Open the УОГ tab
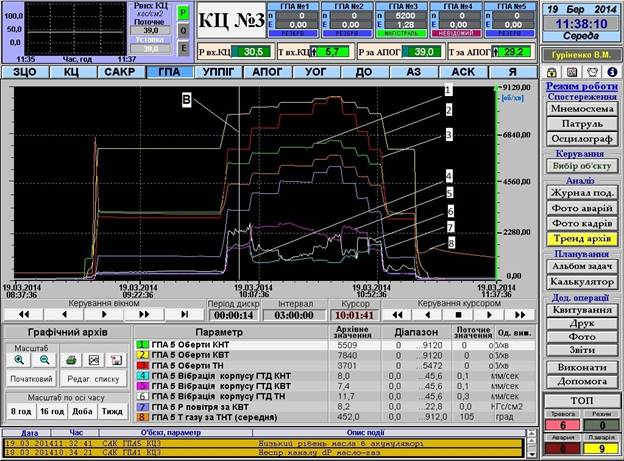The width and height of the screenshot is (624, 461). coord(316,72)
